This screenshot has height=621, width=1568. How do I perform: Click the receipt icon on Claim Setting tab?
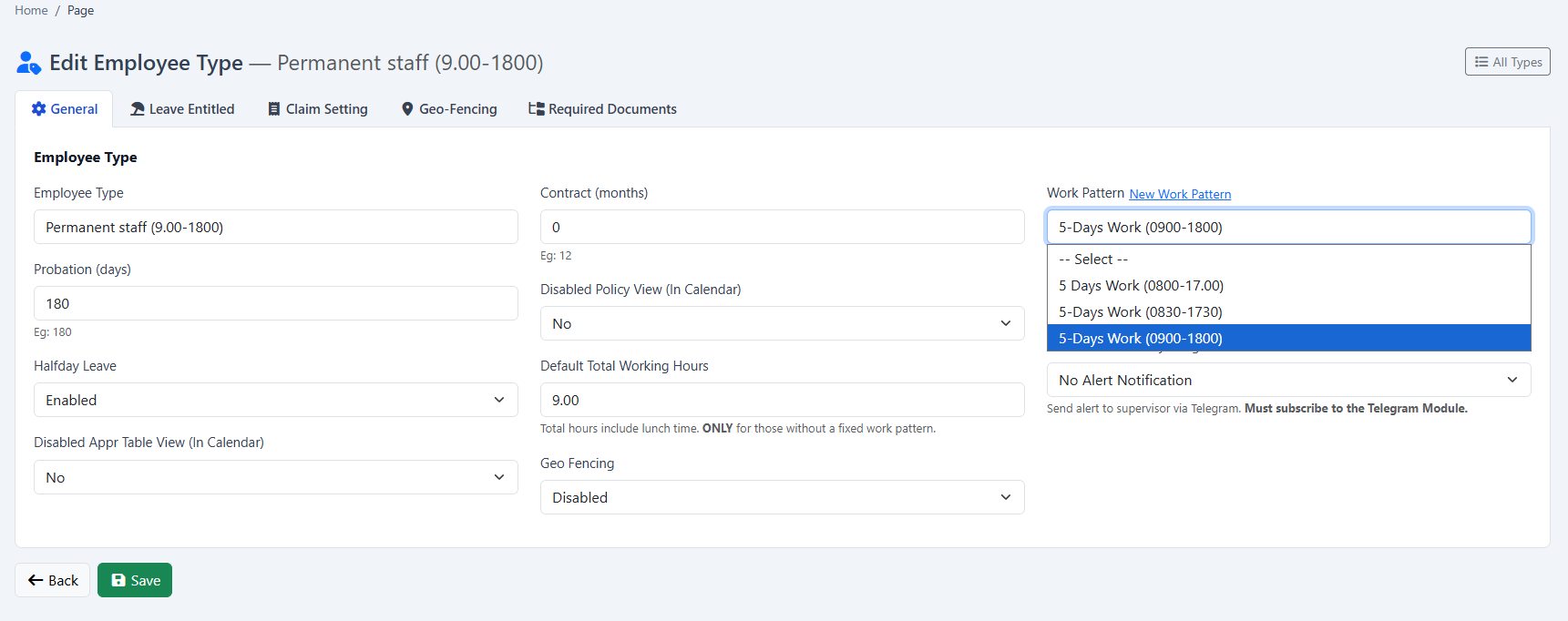(x=274, y=109)
